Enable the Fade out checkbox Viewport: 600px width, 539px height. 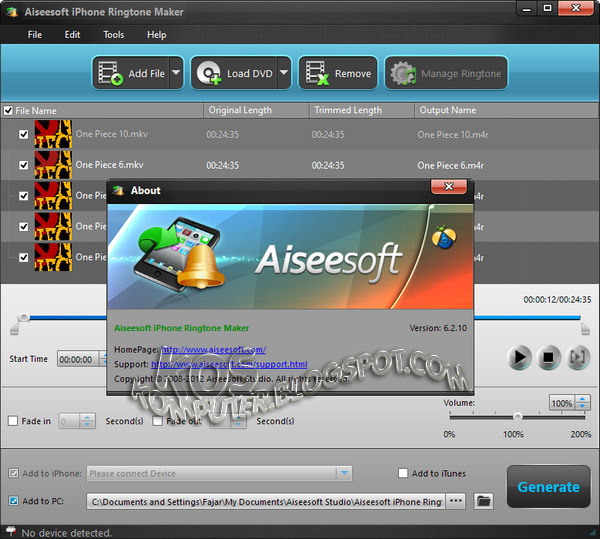[x=157, y=421]
